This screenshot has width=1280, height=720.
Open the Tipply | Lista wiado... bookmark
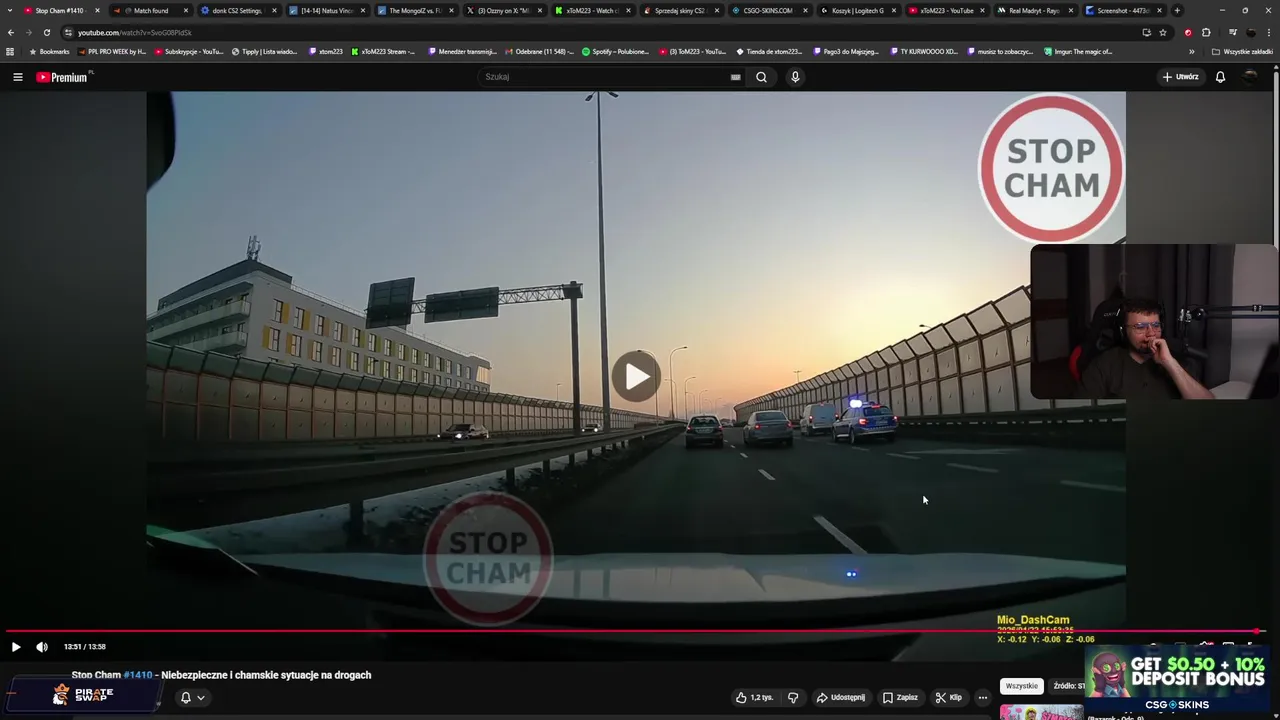point(264,51)
